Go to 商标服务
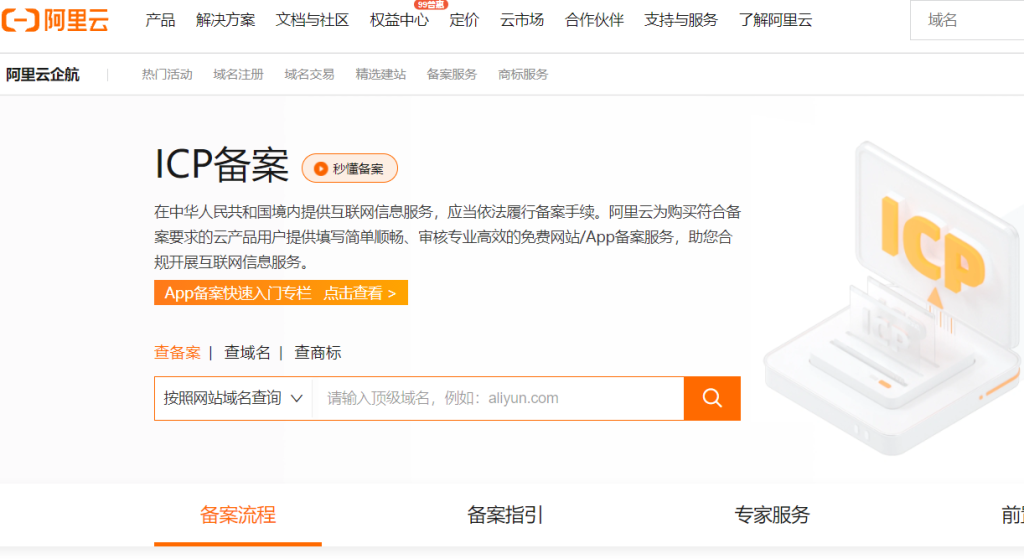 [523, 74]
